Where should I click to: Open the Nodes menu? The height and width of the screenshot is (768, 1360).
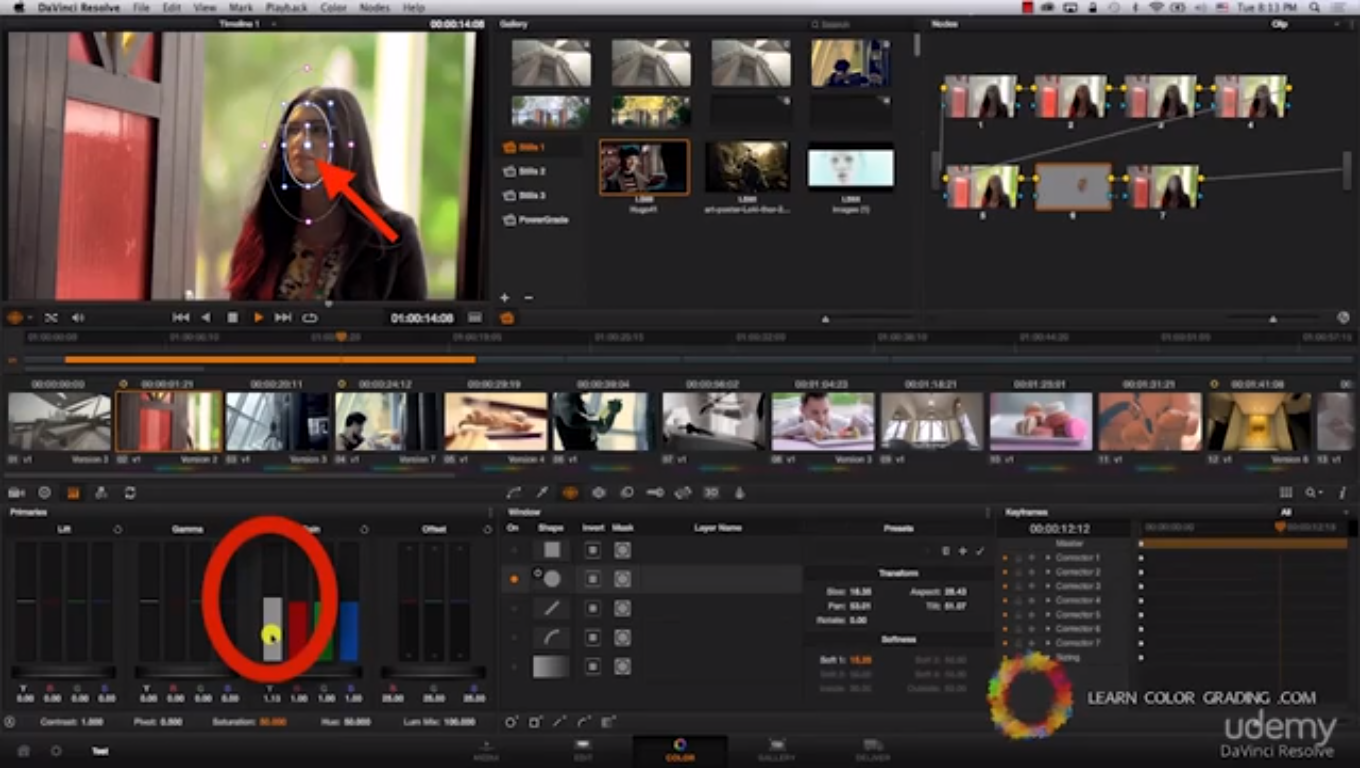click(x=374, y=8)
